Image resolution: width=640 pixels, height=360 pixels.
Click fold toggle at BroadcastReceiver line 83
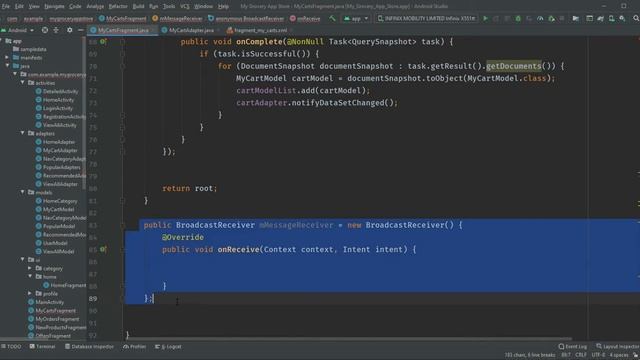click(x=123, y=225)
